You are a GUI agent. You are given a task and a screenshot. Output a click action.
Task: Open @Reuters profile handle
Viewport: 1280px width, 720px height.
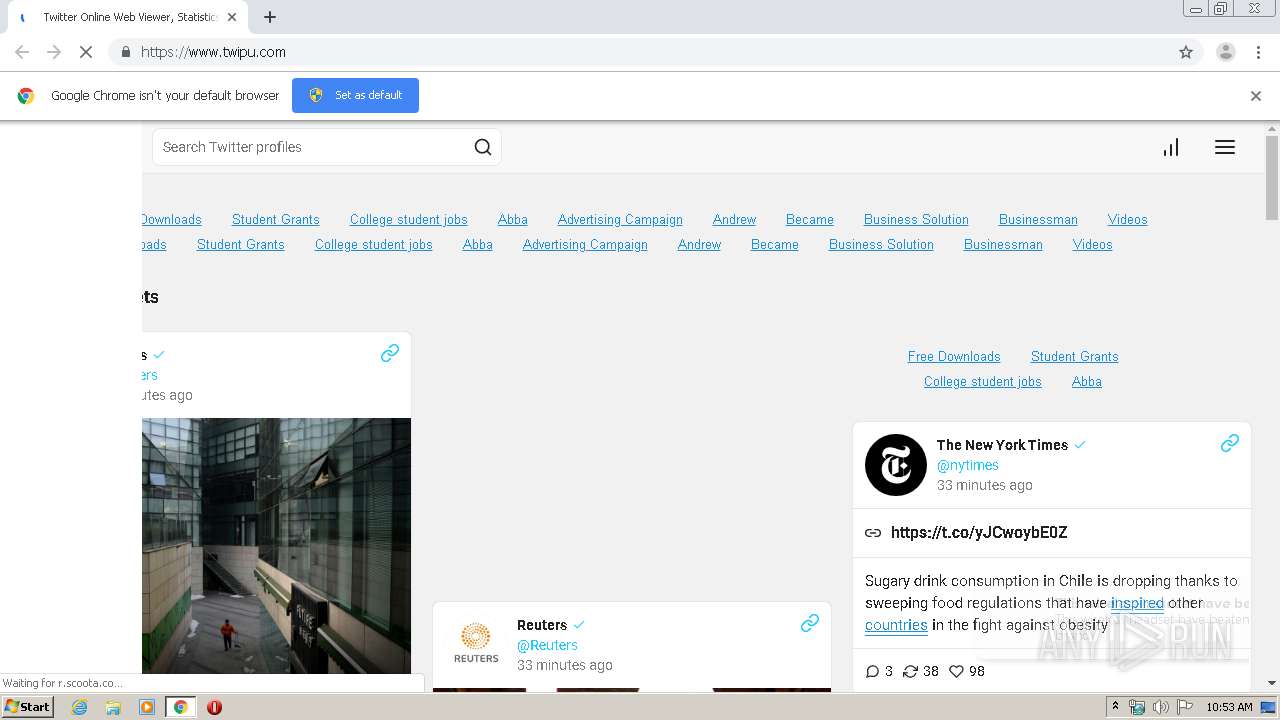(547, 645)
